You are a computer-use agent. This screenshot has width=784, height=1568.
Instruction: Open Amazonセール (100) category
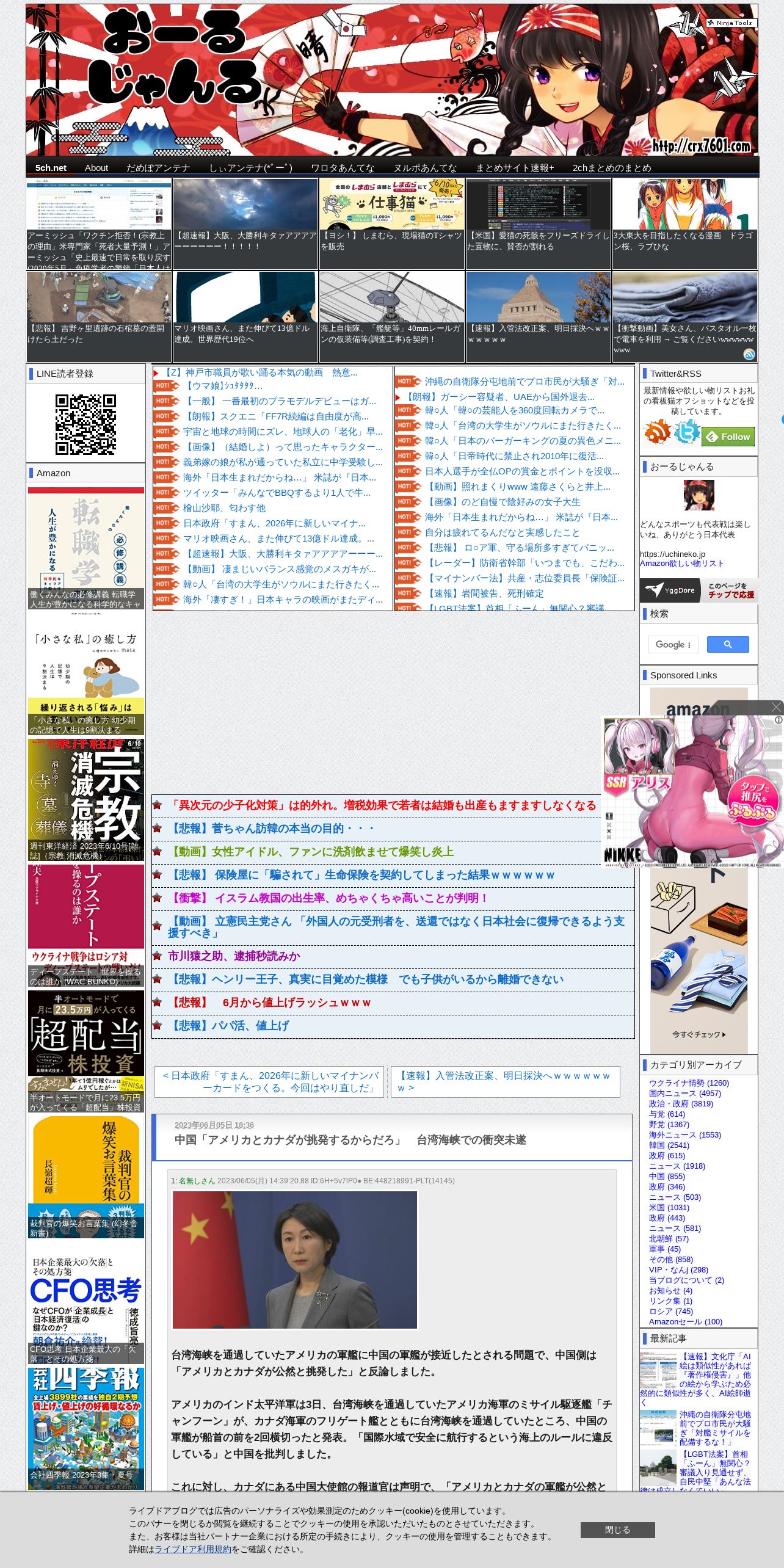click(686, 1321)
